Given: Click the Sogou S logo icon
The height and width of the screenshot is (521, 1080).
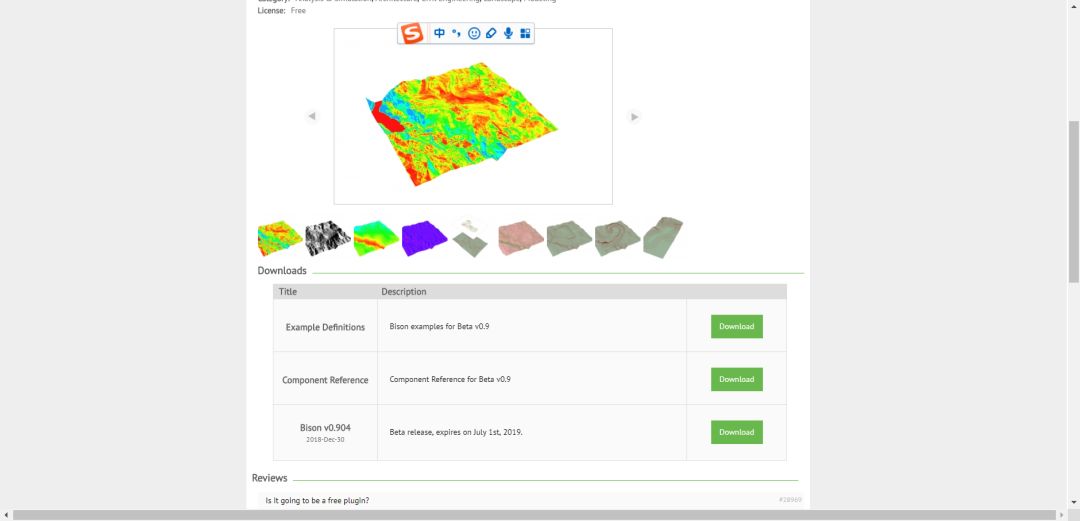Looking at the screenshot, I should 412,33.
